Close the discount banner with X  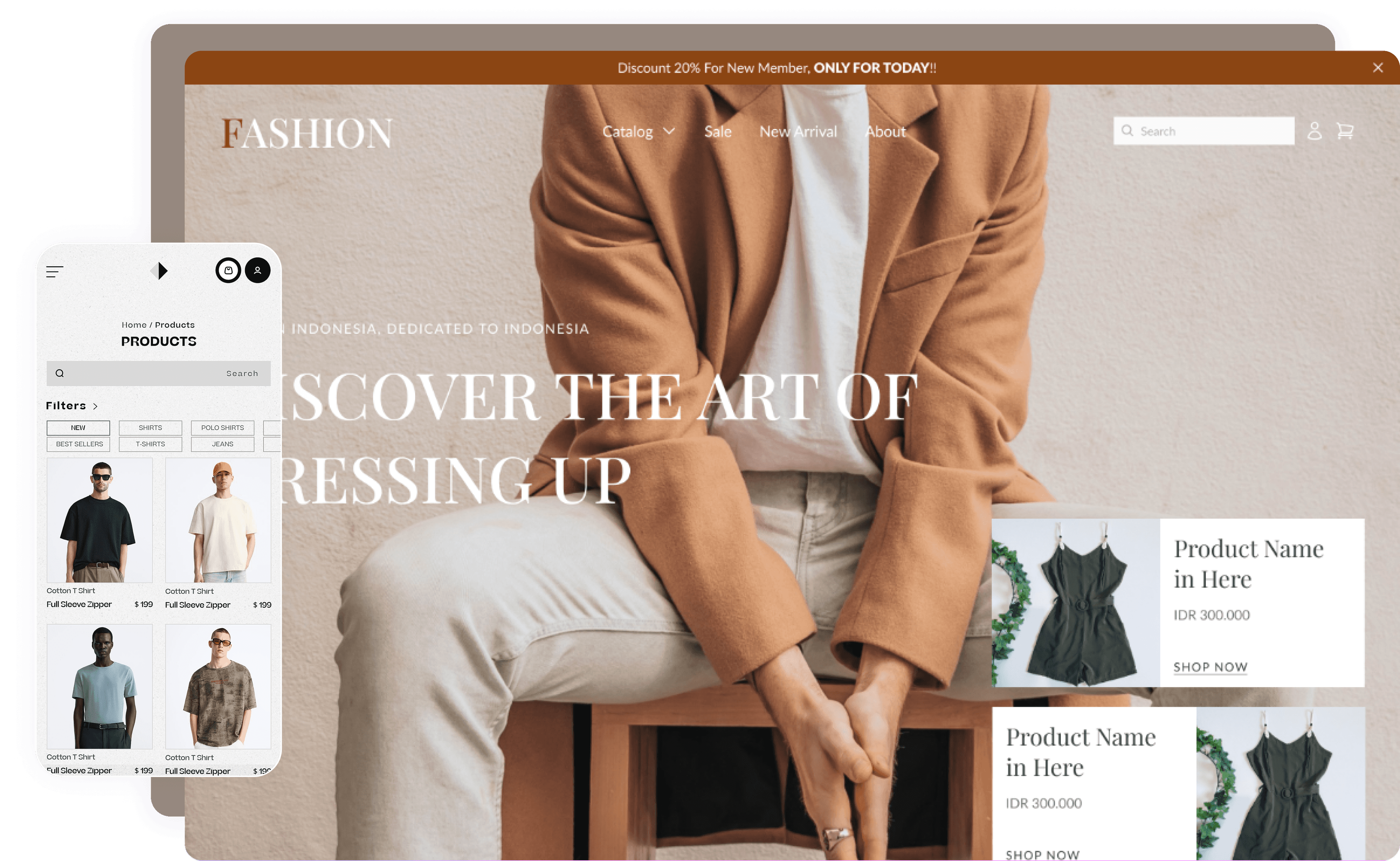pyautogui.click(x=1378, y=68)
